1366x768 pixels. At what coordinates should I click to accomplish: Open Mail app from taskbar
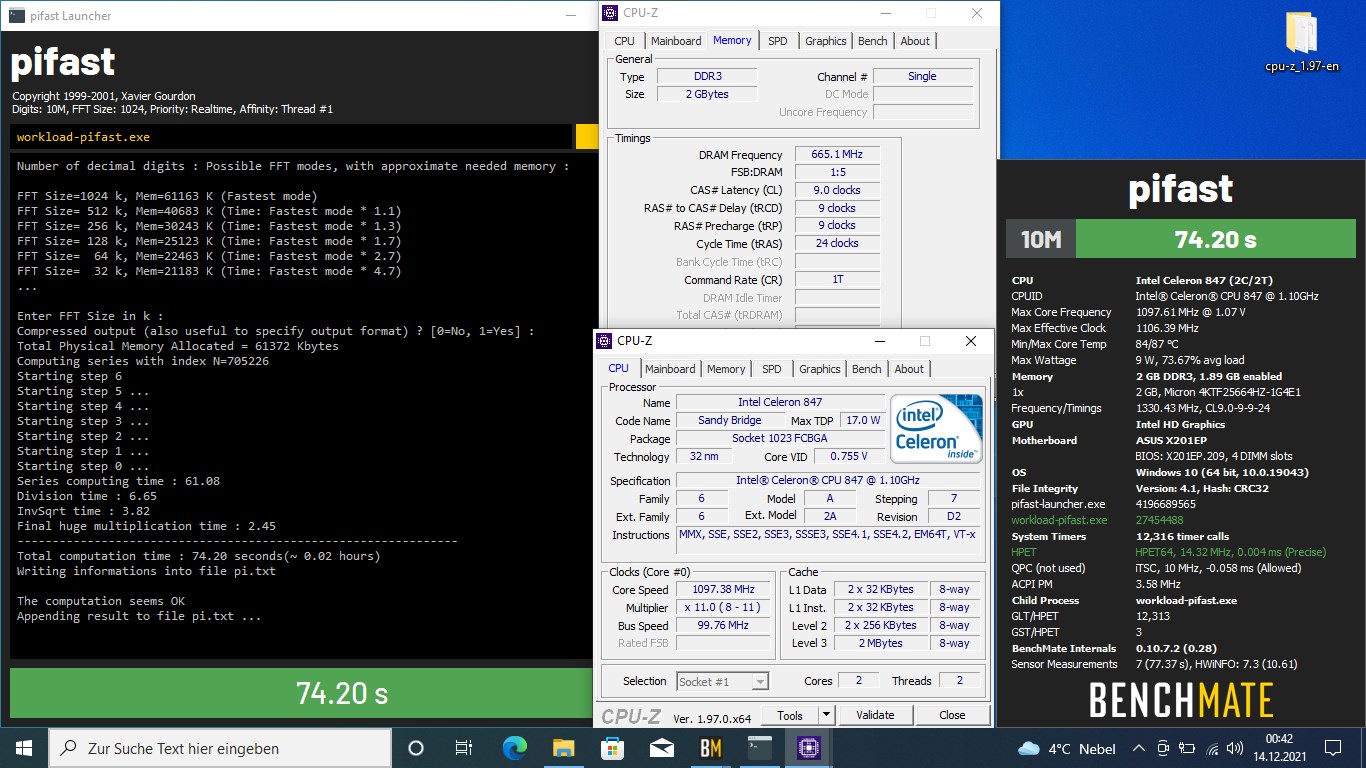tap(661, 747)
